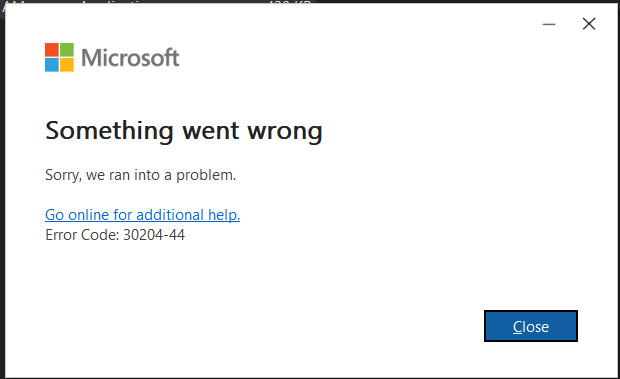Click the partially hidden background text above the dialog
The width and height of the screenshot is (620, 379).
click(158, 2)
